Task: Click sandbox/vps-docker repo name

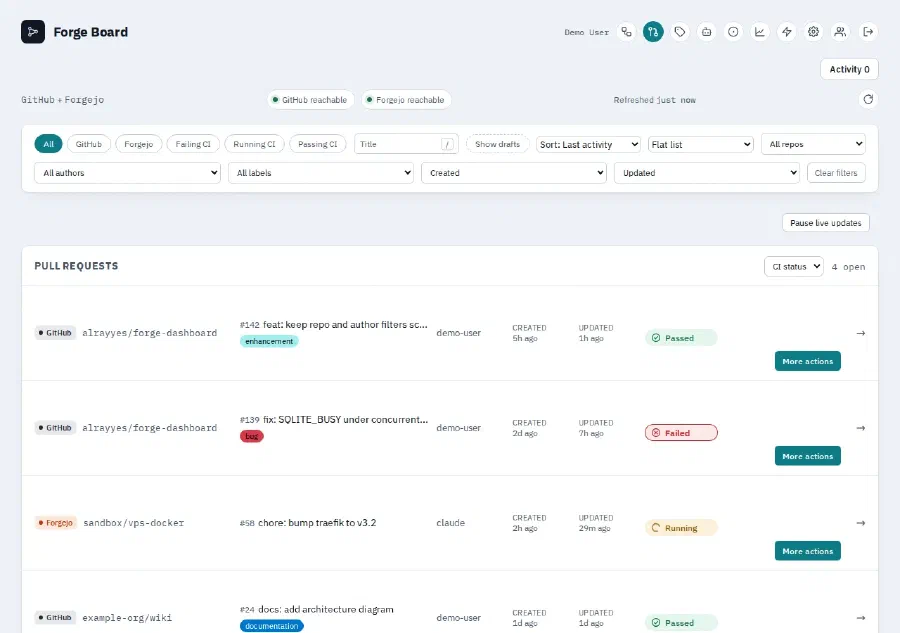Action: tap(134, 523)
